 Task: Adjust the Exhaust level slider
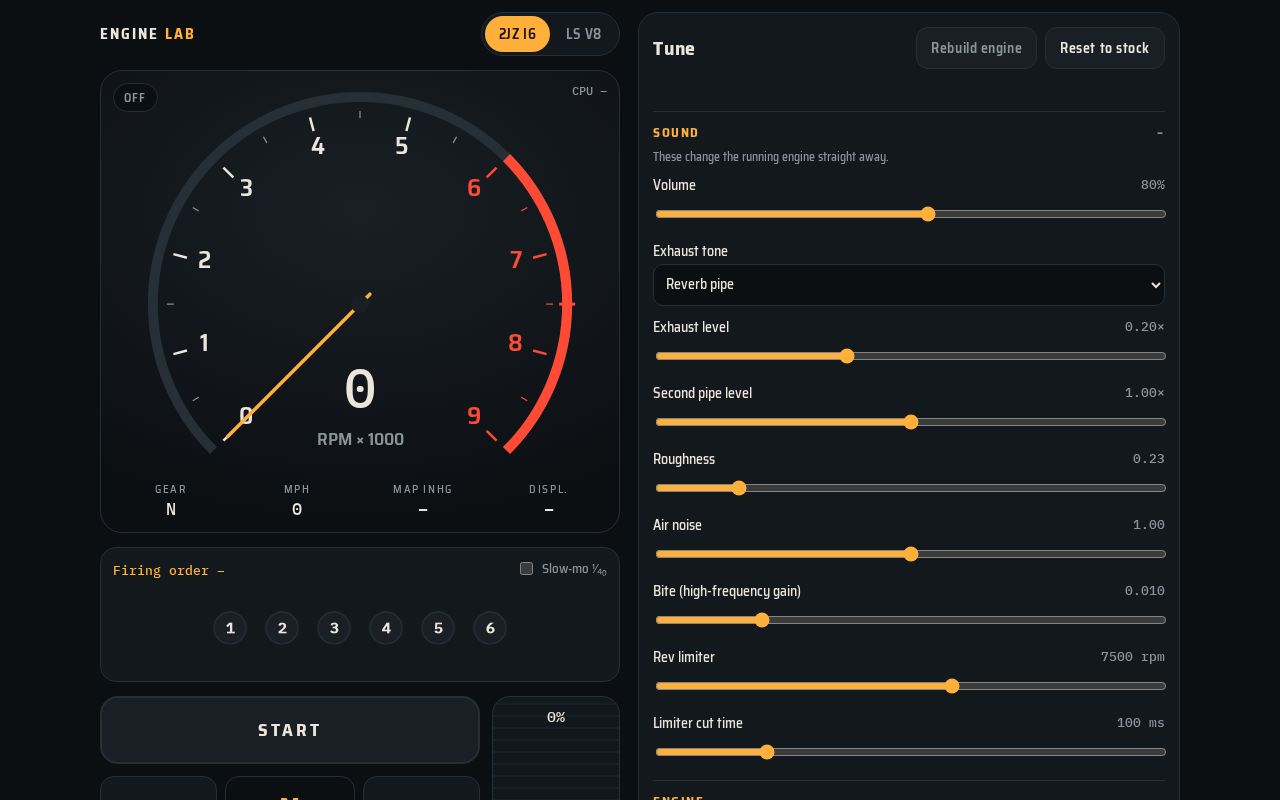pyautogui.click(x=910, y=356)
